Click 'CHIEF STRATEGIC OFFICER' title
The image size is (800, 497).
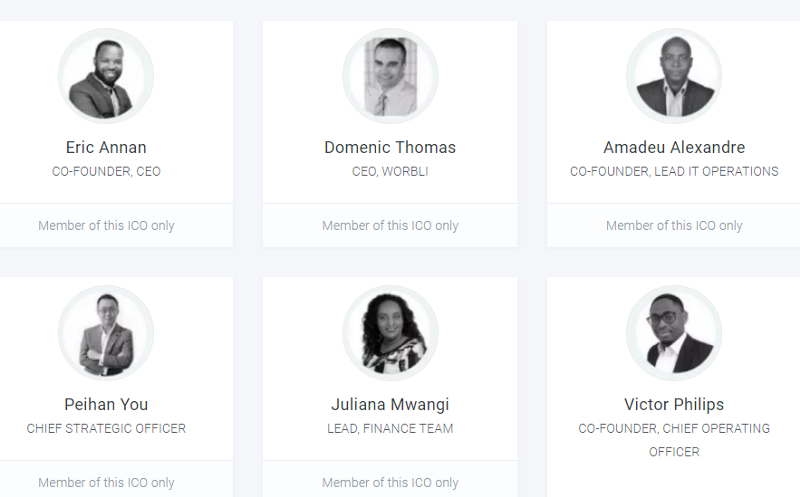point(106,429)
